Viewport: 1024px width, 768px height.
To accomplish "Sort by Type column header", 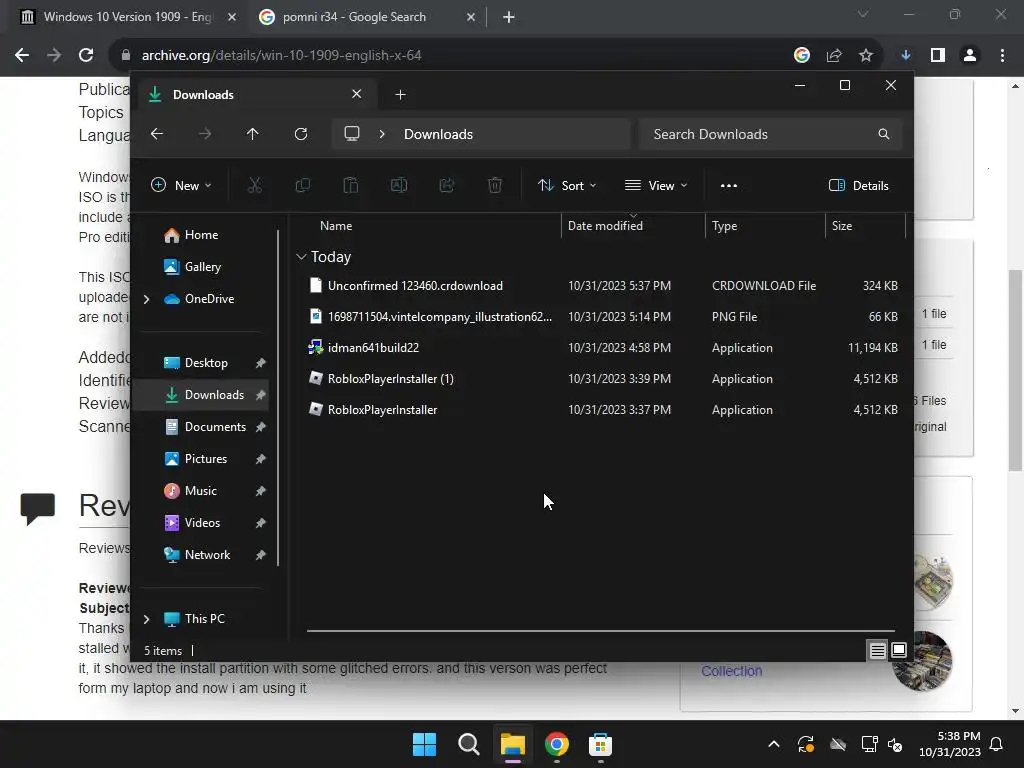I will pyautogui.click(x=724, y=226).
